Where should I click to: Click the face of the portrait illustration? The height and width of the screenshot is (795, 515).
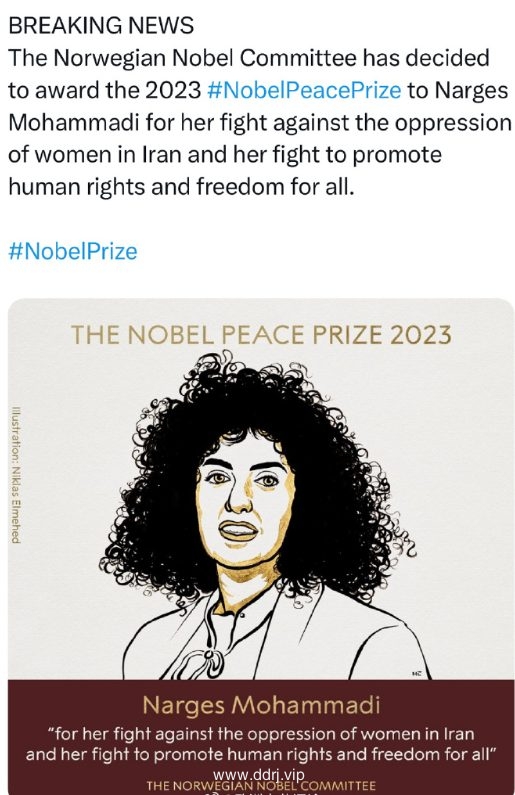[244, 502]
